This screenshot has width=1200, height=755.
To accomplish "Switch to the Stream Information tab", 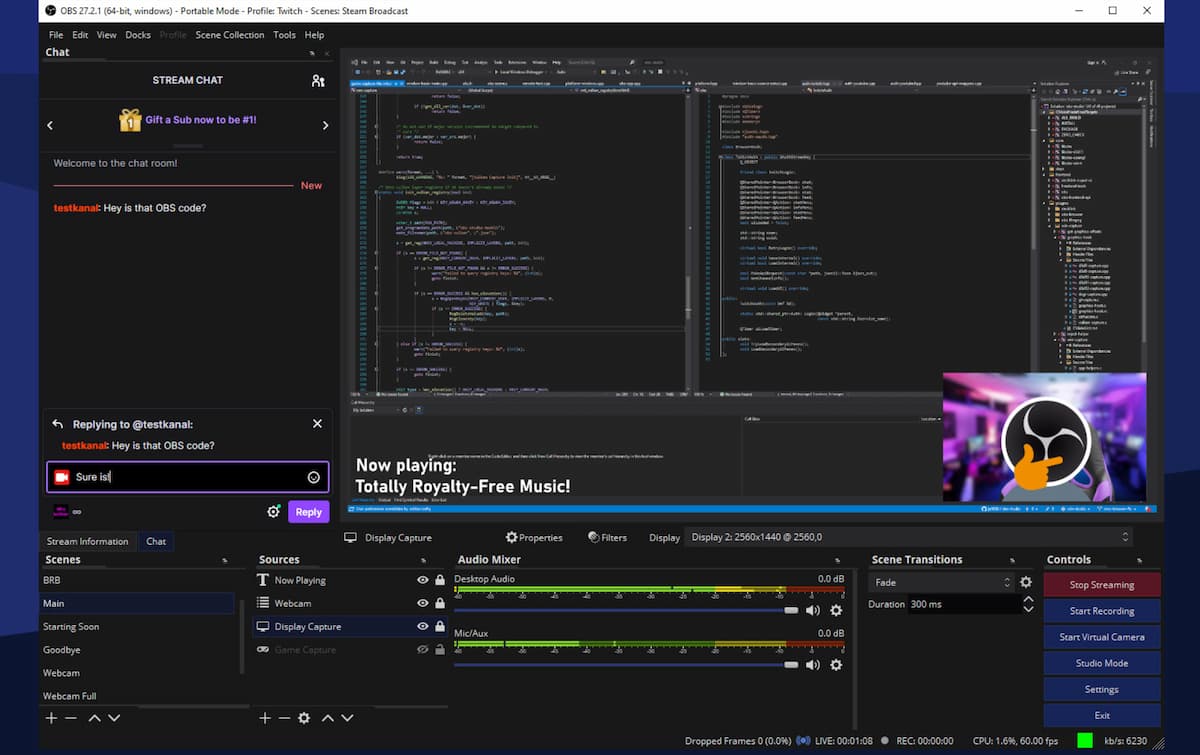I will coord(88,541).
